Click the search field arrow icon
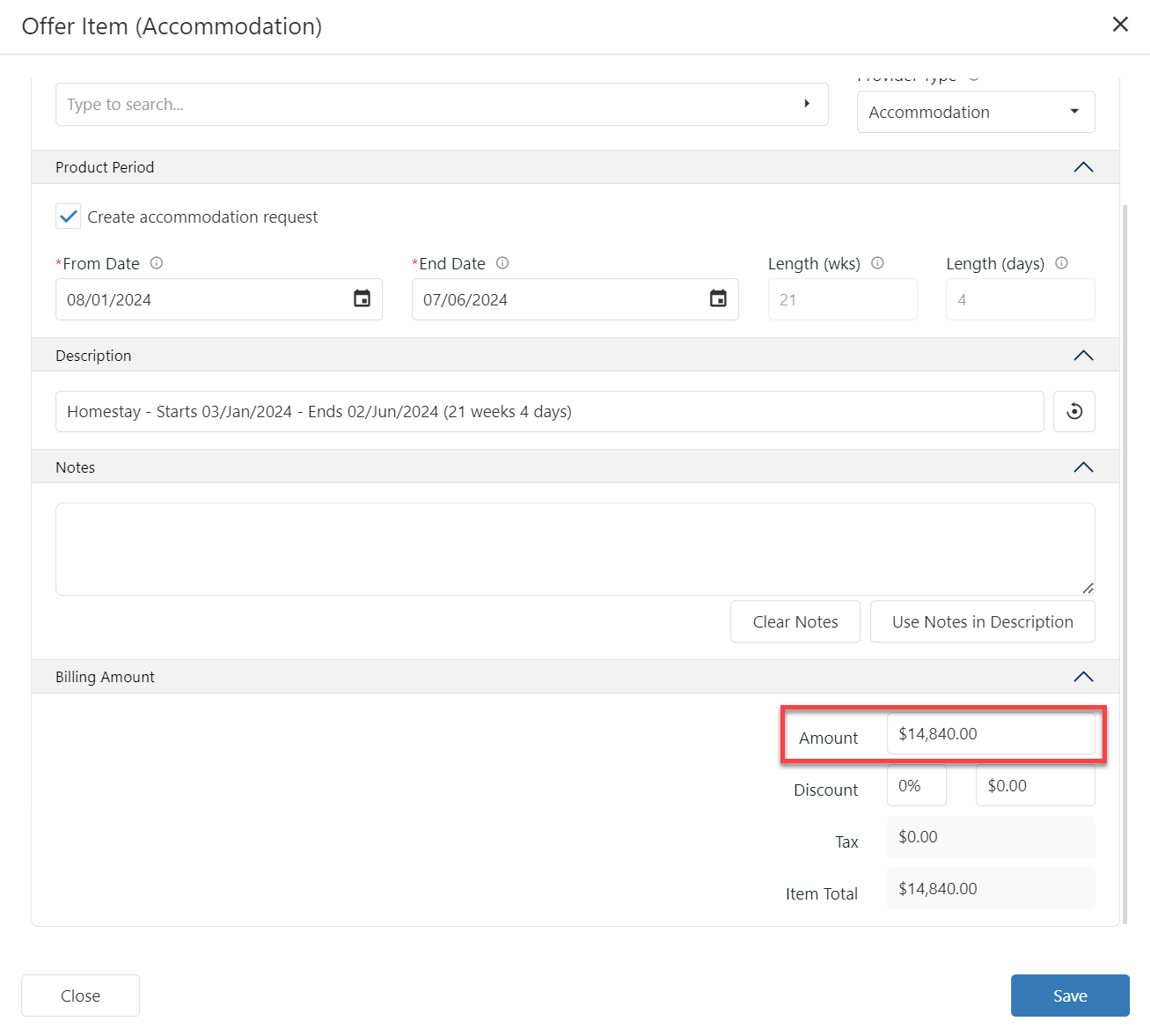This screenshot has width=1150, height=1036. point(806,104)
